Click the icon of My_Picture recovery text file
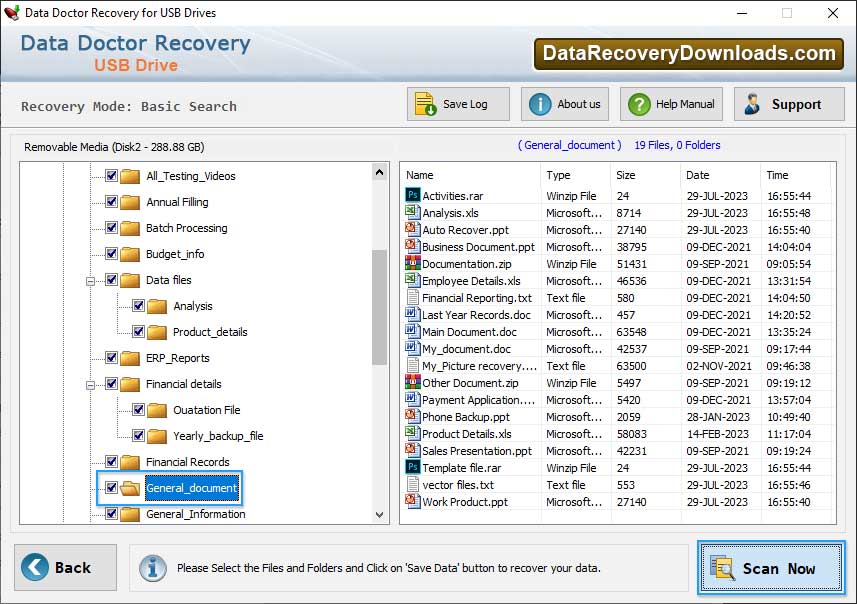The width and height of the screenshot is (857, 604). click(x=413, y=365)
